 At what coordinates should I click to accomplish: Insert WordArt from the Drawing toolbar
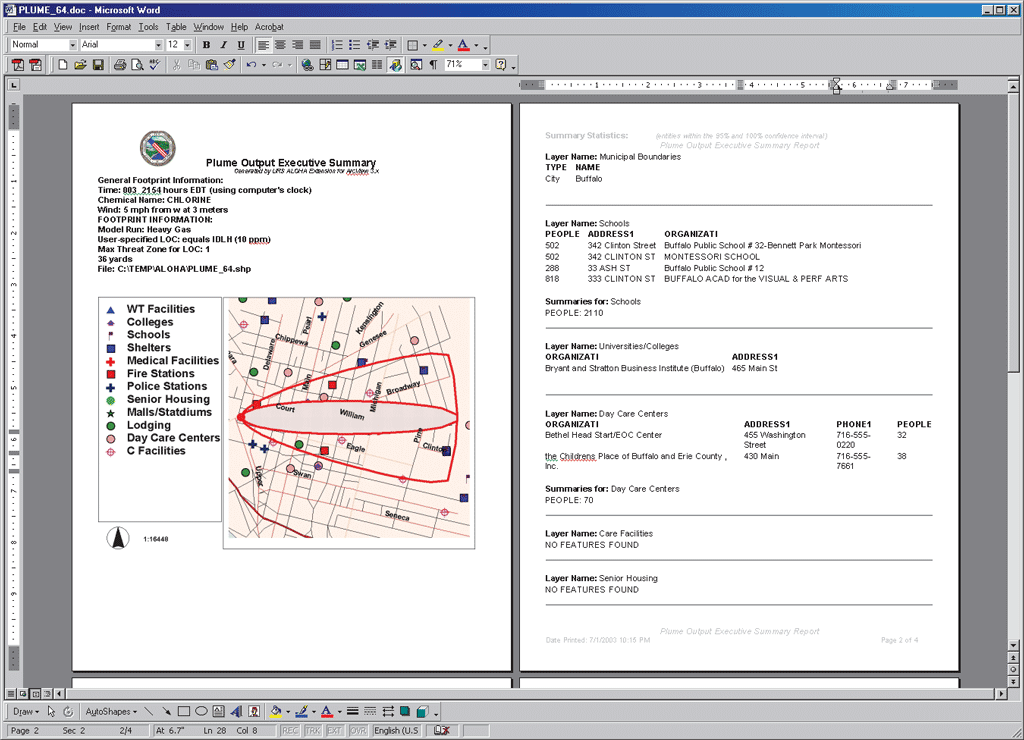pos(237,712)
